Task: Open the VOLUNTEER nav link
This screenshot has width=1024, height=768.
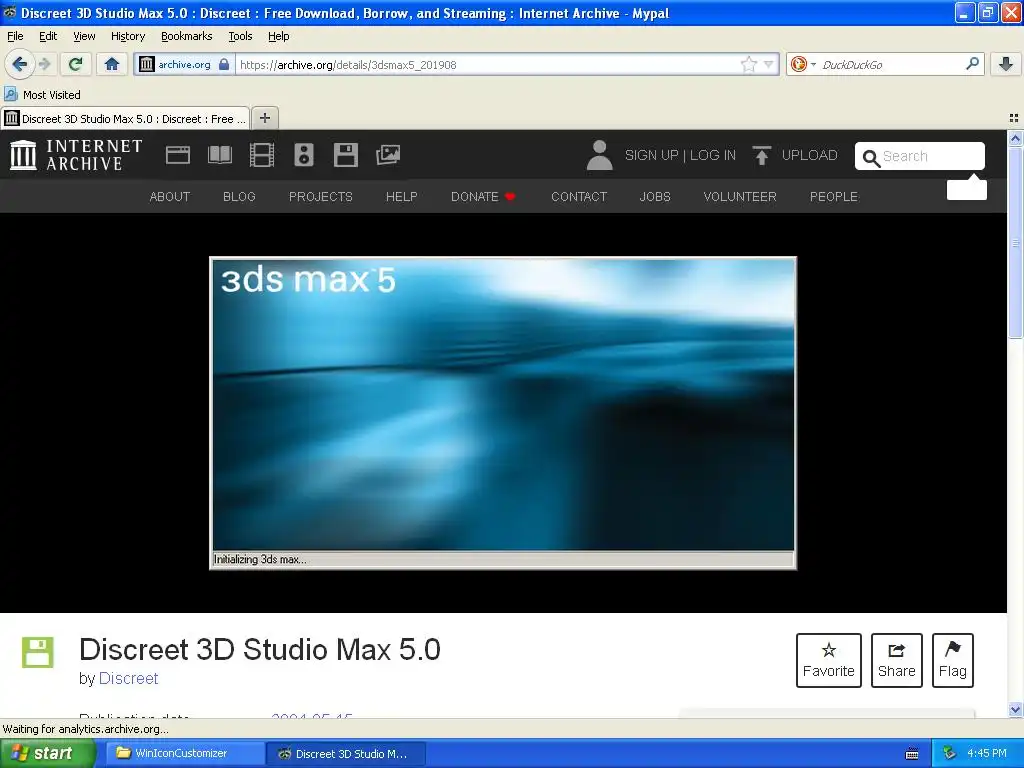Action: (740, 197)
